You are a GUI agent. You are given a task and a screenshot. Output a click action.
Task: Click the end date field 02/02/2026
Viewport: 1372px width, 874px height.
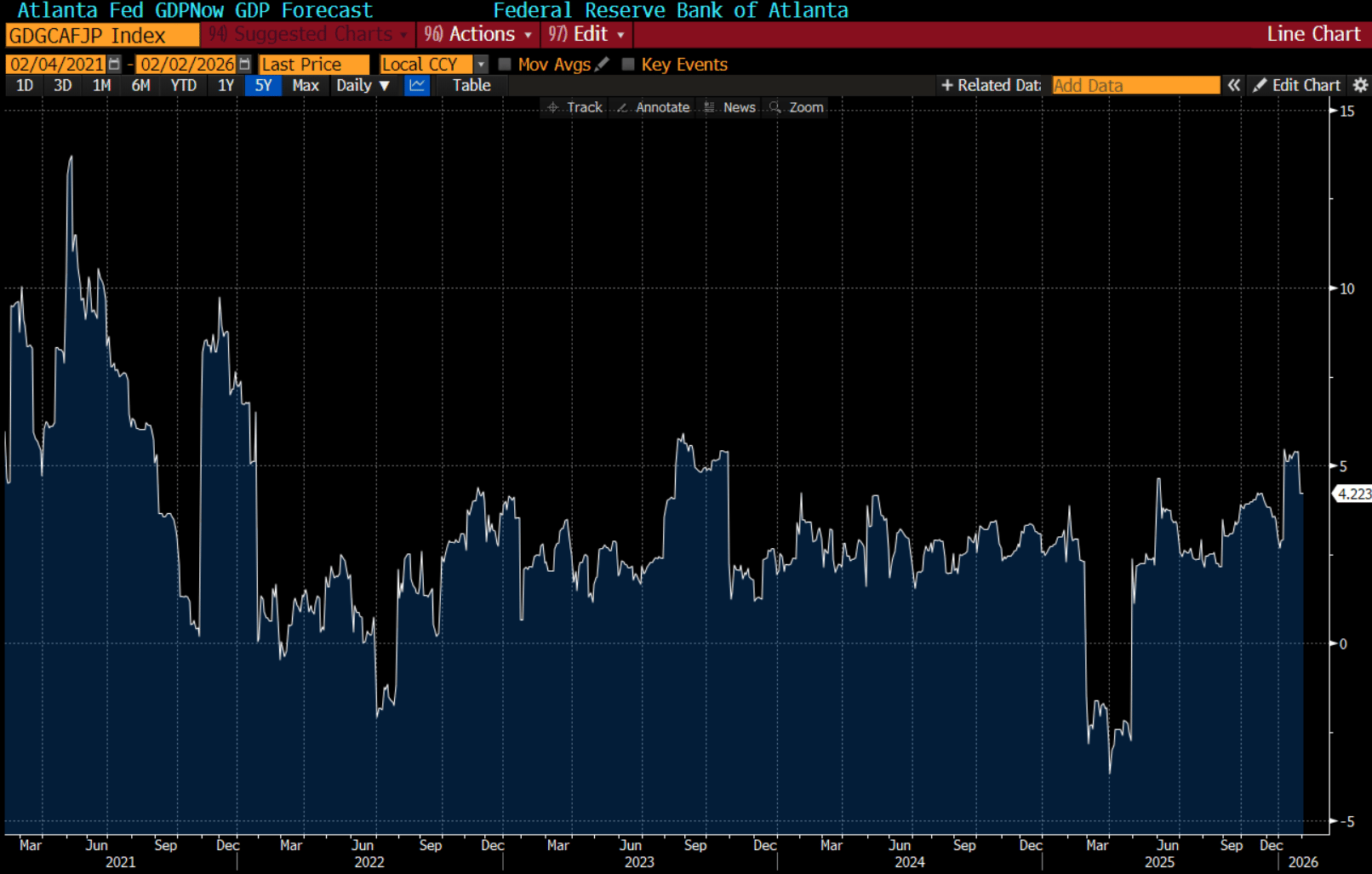pyautogui.click(x=187, y=65)
